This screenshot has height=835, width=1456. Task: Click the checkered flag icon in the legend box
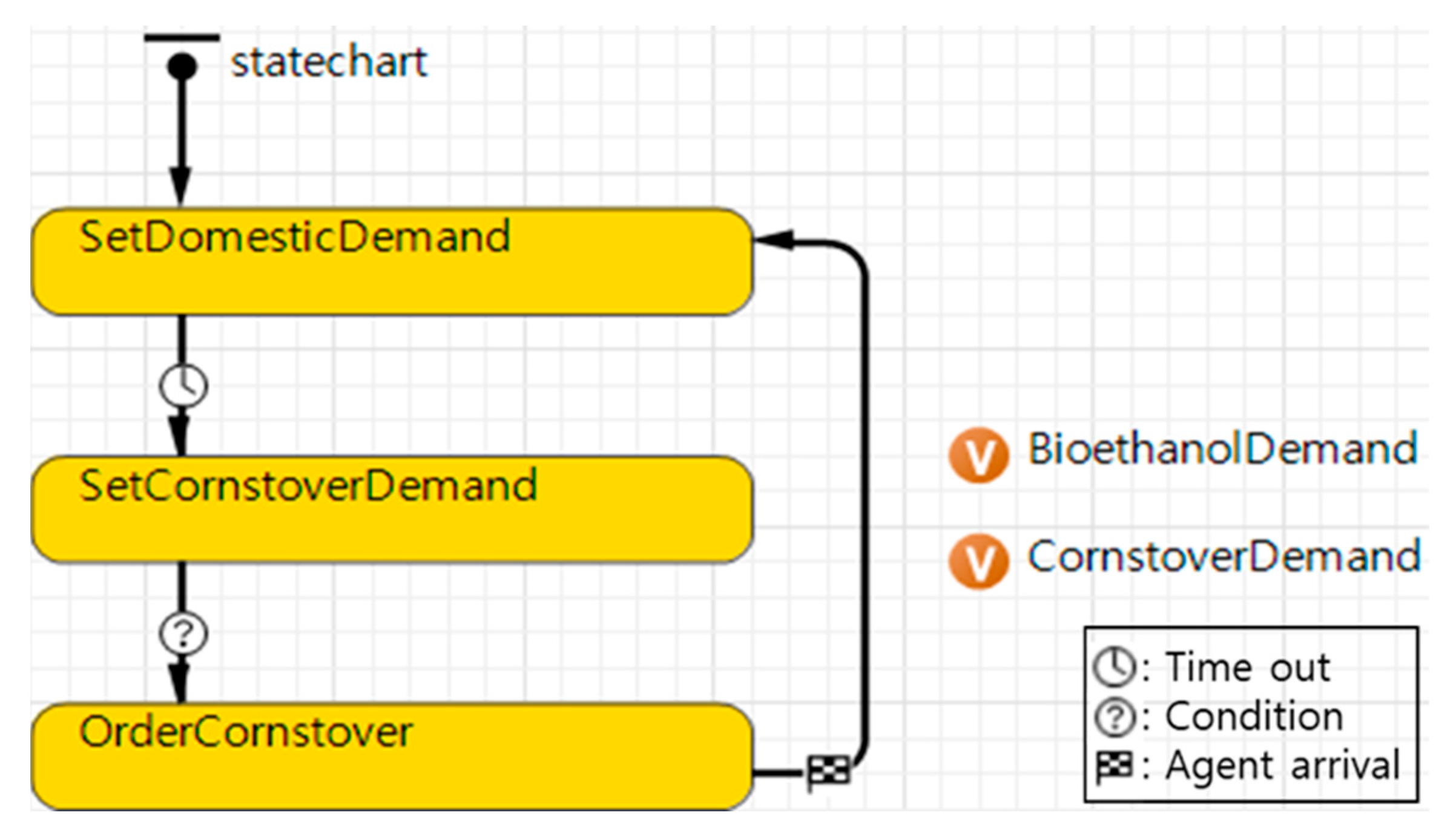click(1114, 766)
